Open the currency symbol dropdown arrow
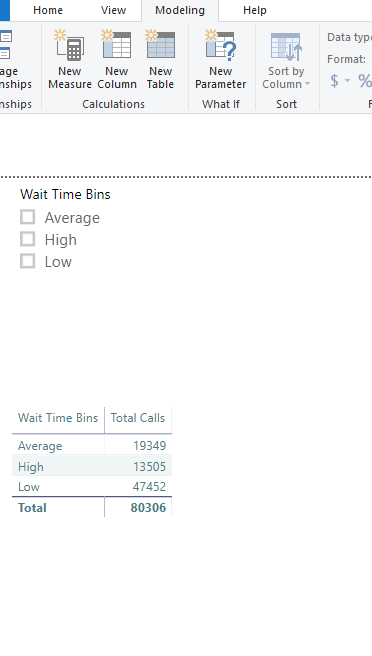Image resolution: width=372 pixels, height=656 pixels. [347, 80]
